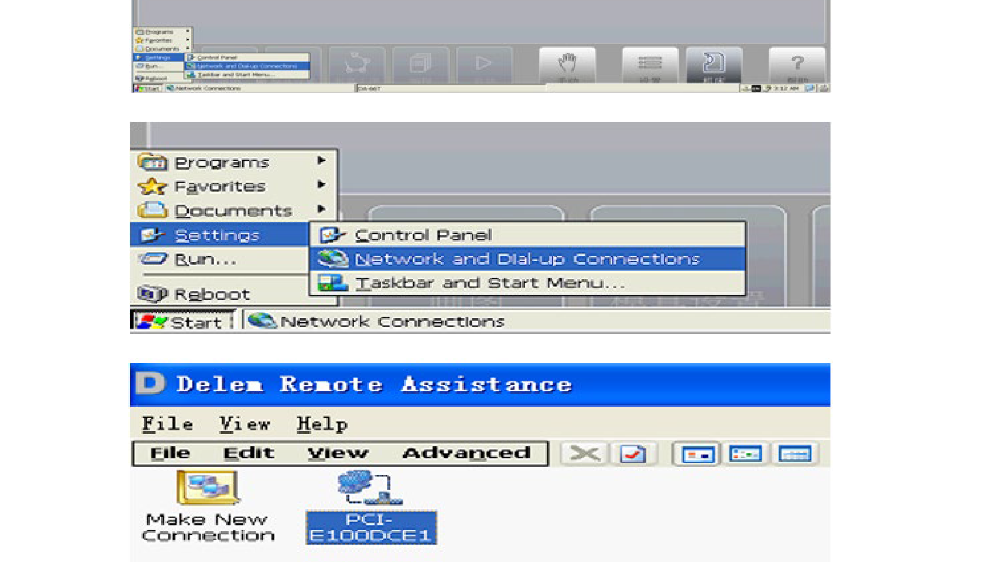Select Settings in the enlarged Start menu
Screen dimensions: 1000x562
[220, 235]
